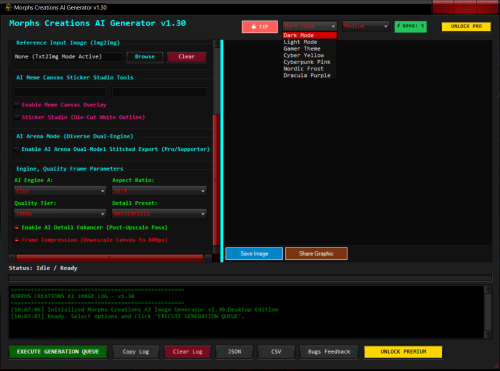
Task: Click the settings panel scroll down arrow
Action: [216, 250]
